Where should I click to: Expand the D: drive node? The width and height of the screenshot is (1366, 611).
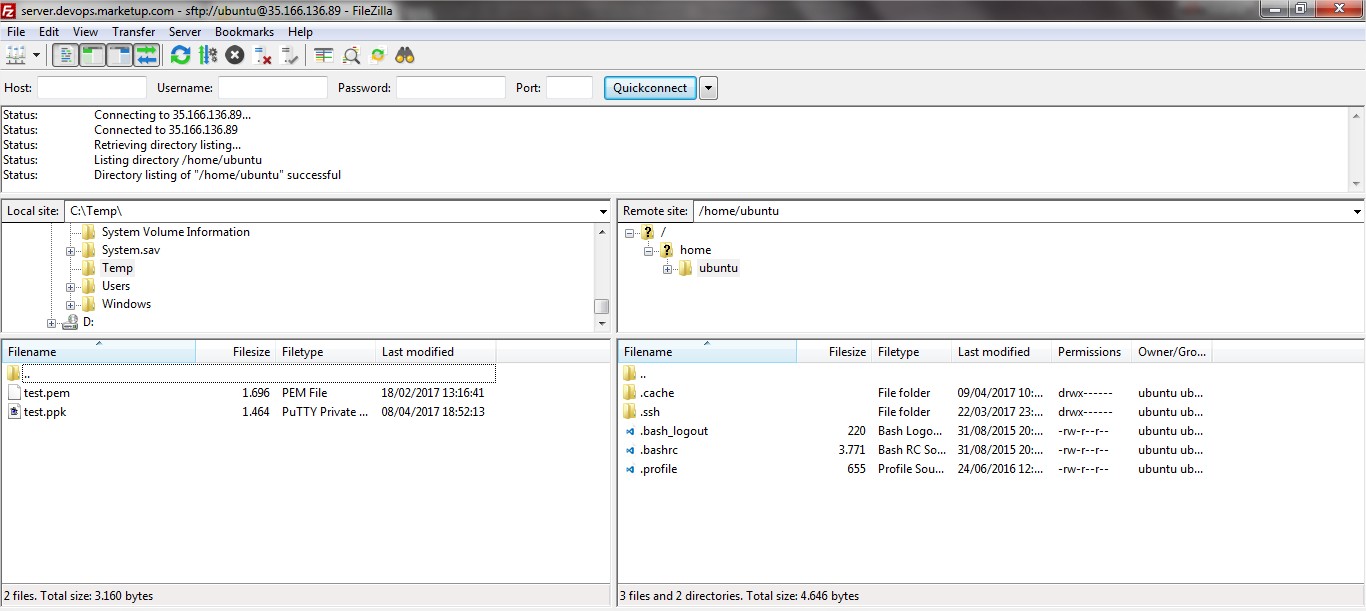(52, 323)
